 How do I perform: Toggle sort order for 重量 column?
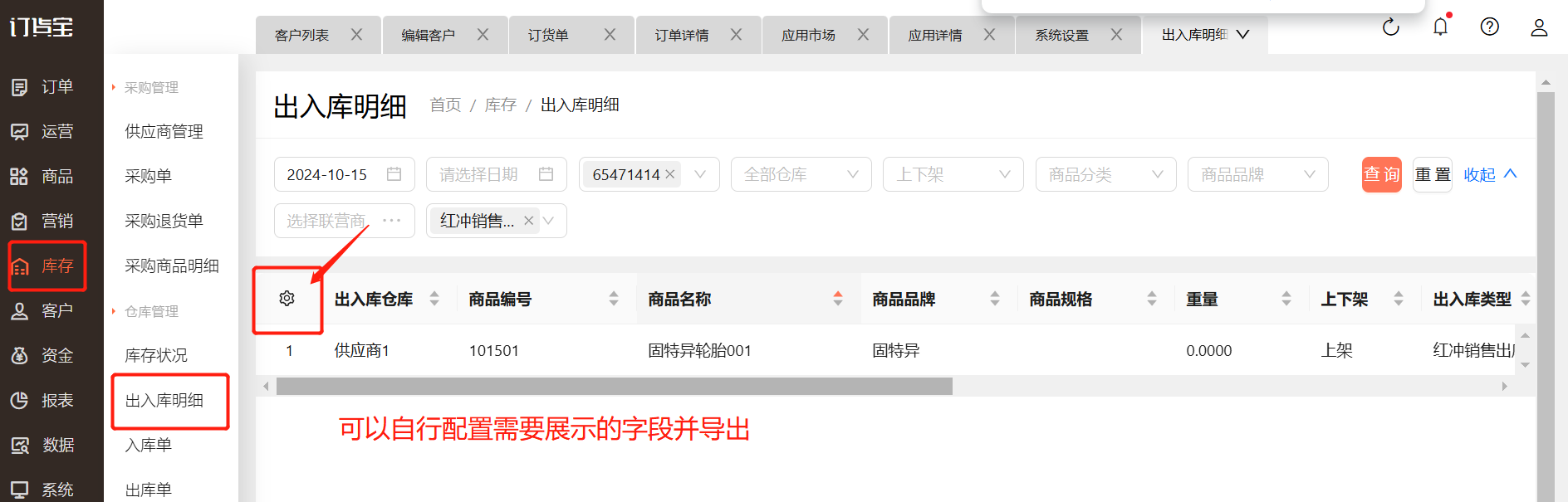(1286, 299)
